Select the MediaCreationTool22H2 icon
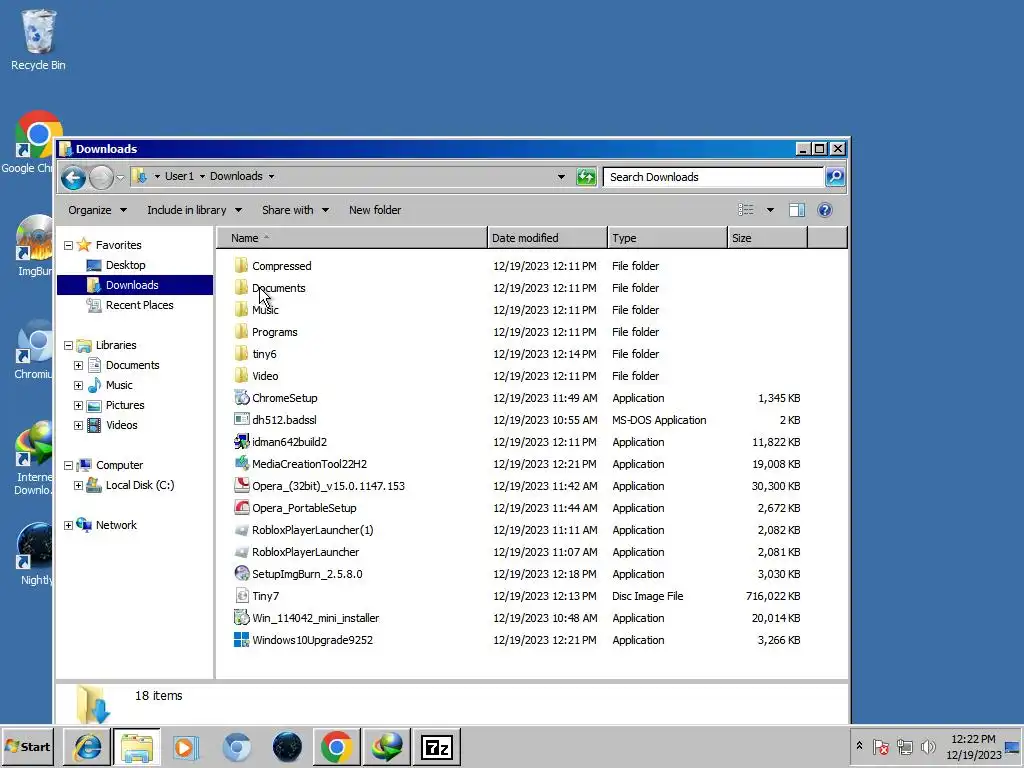 [242, 464]
